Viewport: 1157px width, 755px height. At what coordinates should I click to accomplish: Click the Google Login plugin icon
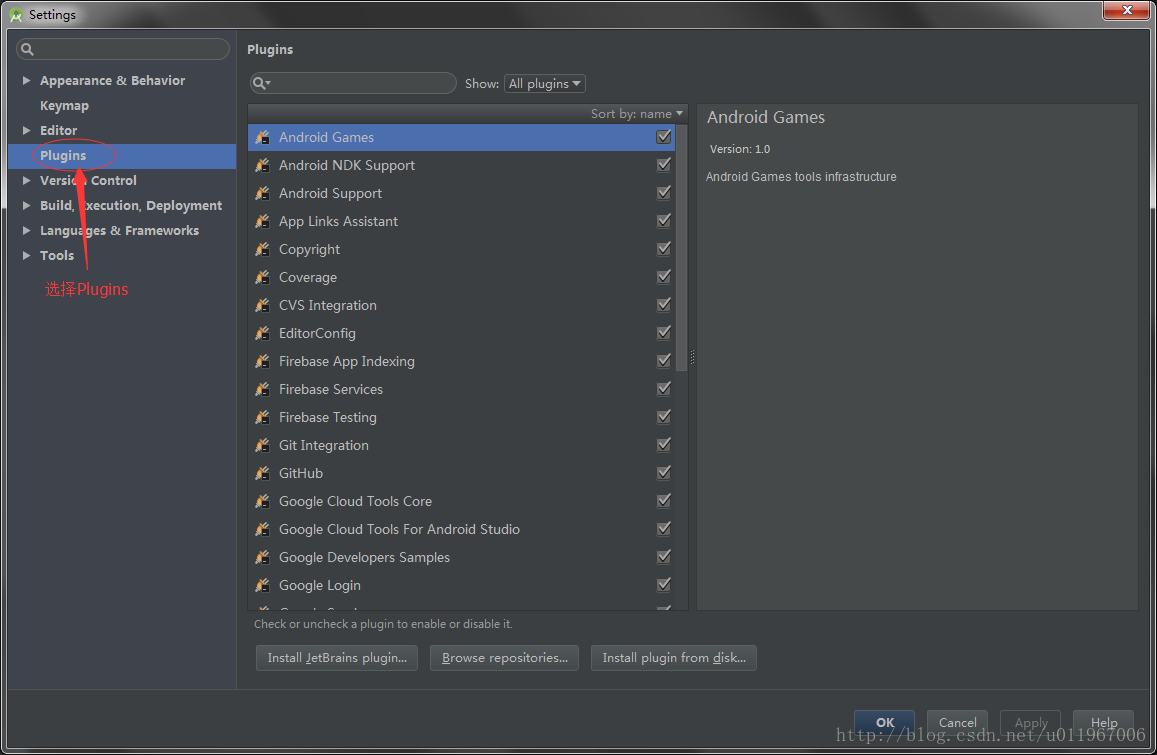click(262, 586)
